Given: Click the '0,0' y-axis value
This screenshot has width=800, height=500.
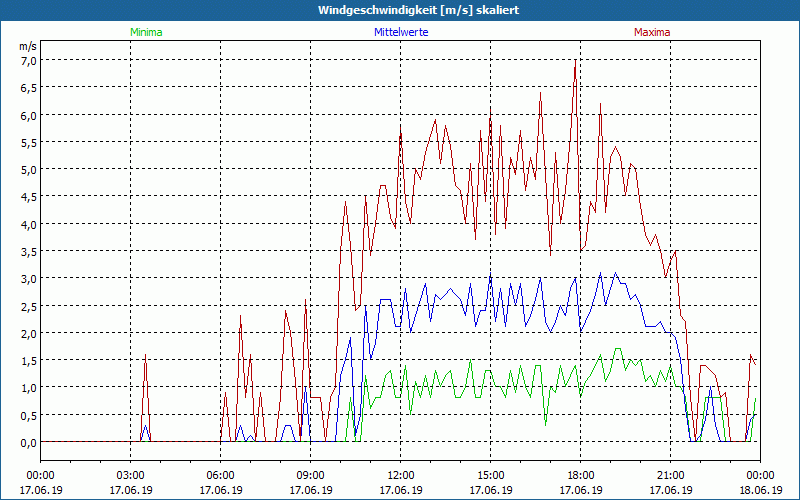Looking at the screenshot, I should pos(29,442).
